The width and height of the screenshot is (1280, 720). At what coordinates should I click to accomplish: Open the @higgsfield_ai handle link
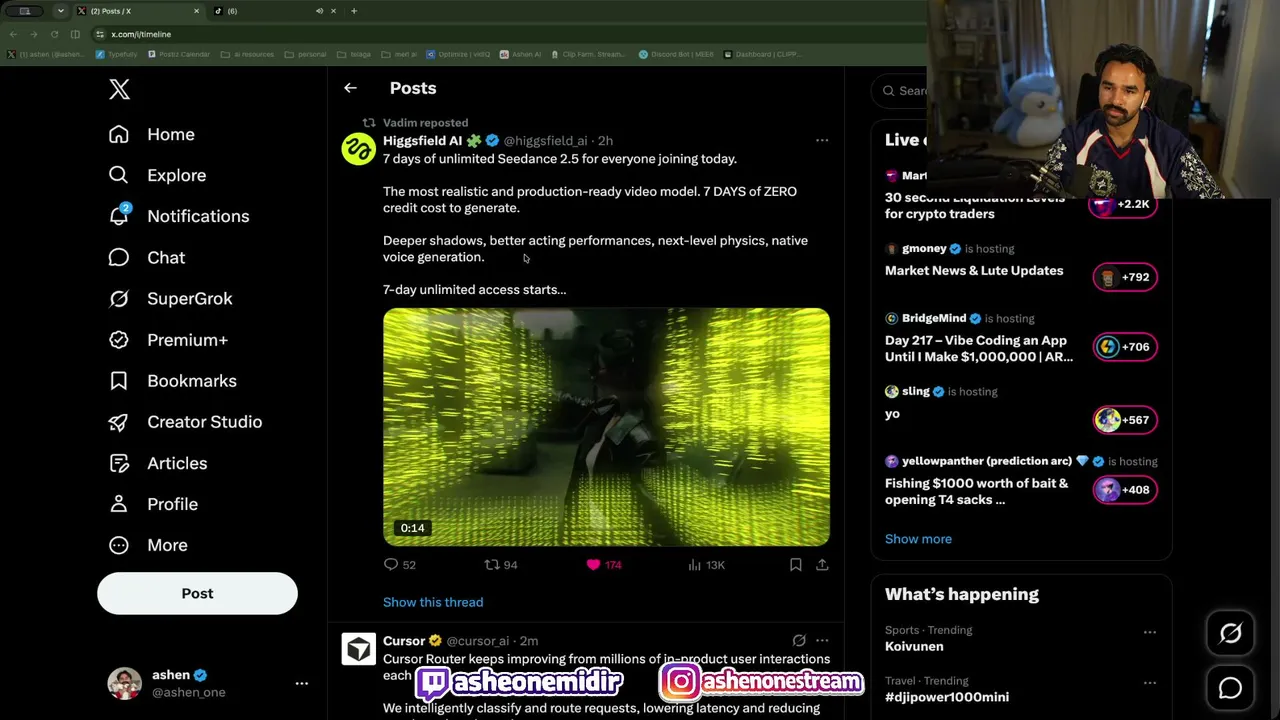(545, 141)
